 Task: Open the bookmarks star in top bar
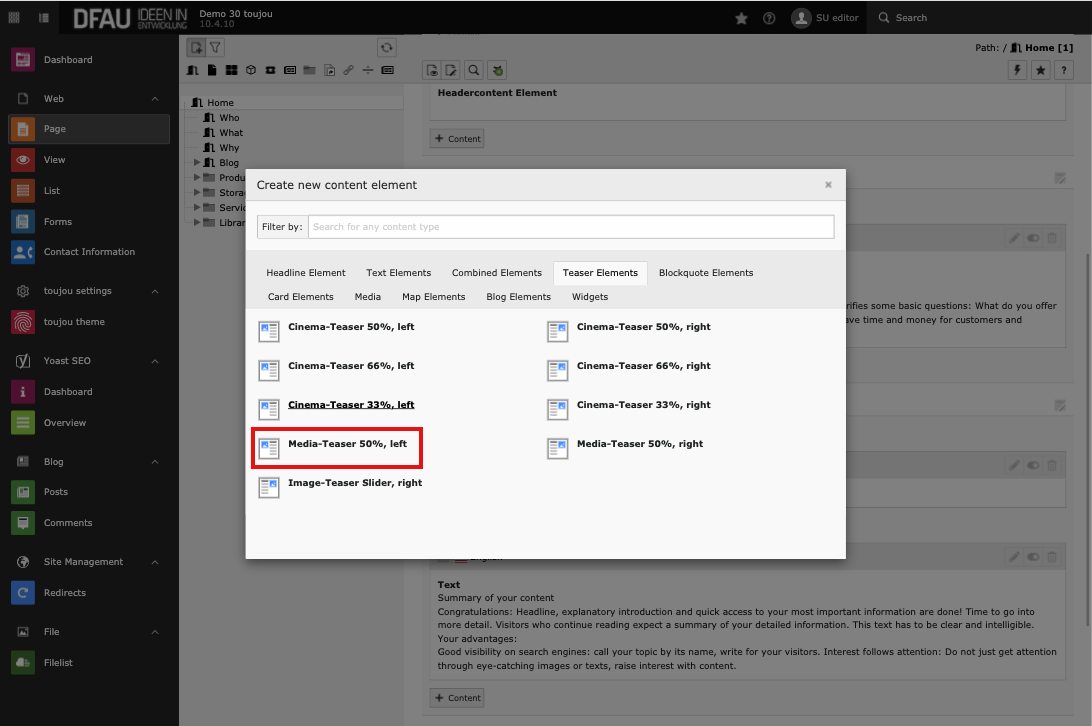pos(741,18)
